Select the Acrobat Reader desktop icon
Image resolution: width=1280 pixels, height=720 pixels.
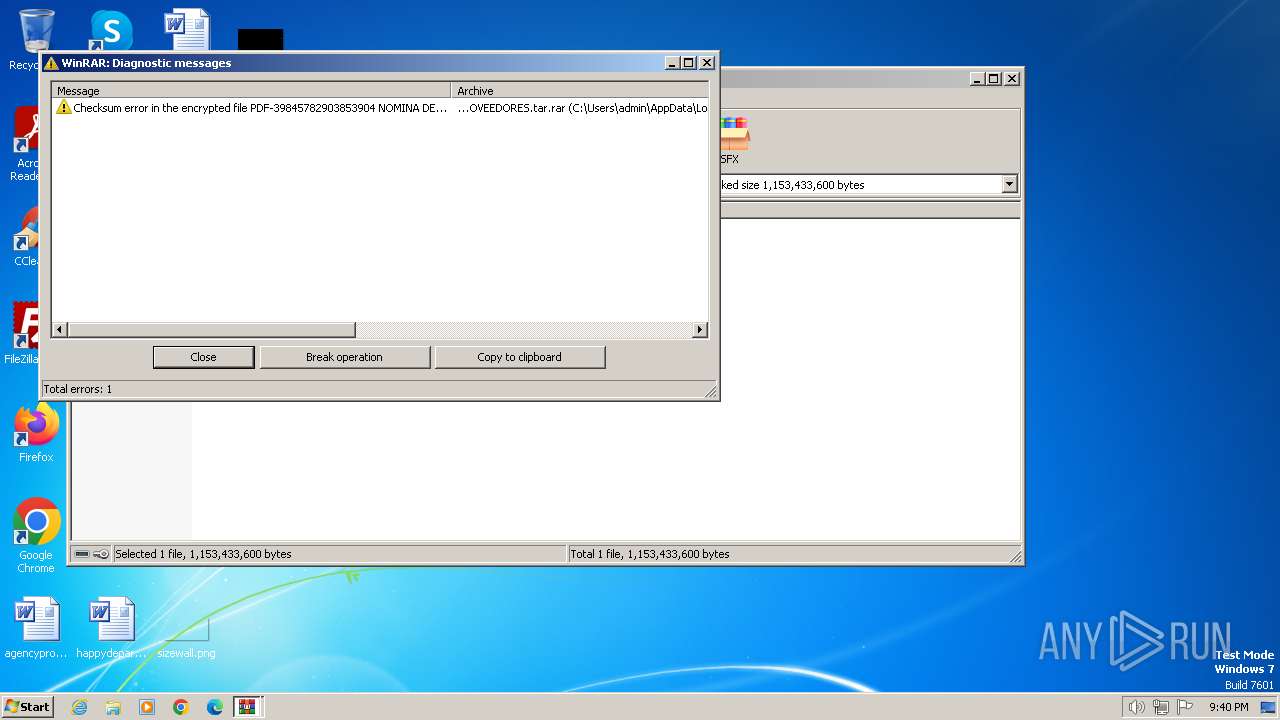point(27,145)
